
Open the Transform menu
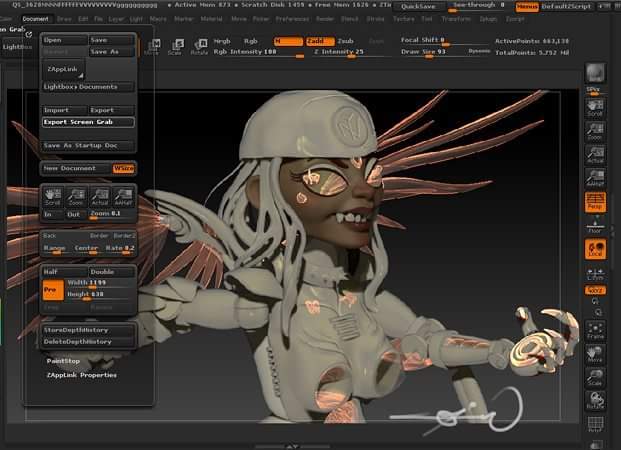coord(456,19)
